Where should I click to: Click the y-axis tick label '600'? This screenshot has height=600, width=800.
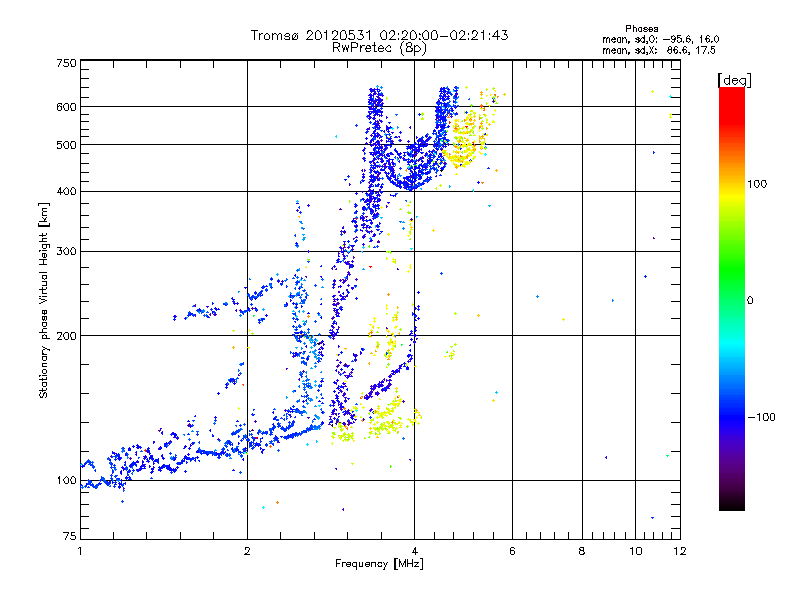66,107
